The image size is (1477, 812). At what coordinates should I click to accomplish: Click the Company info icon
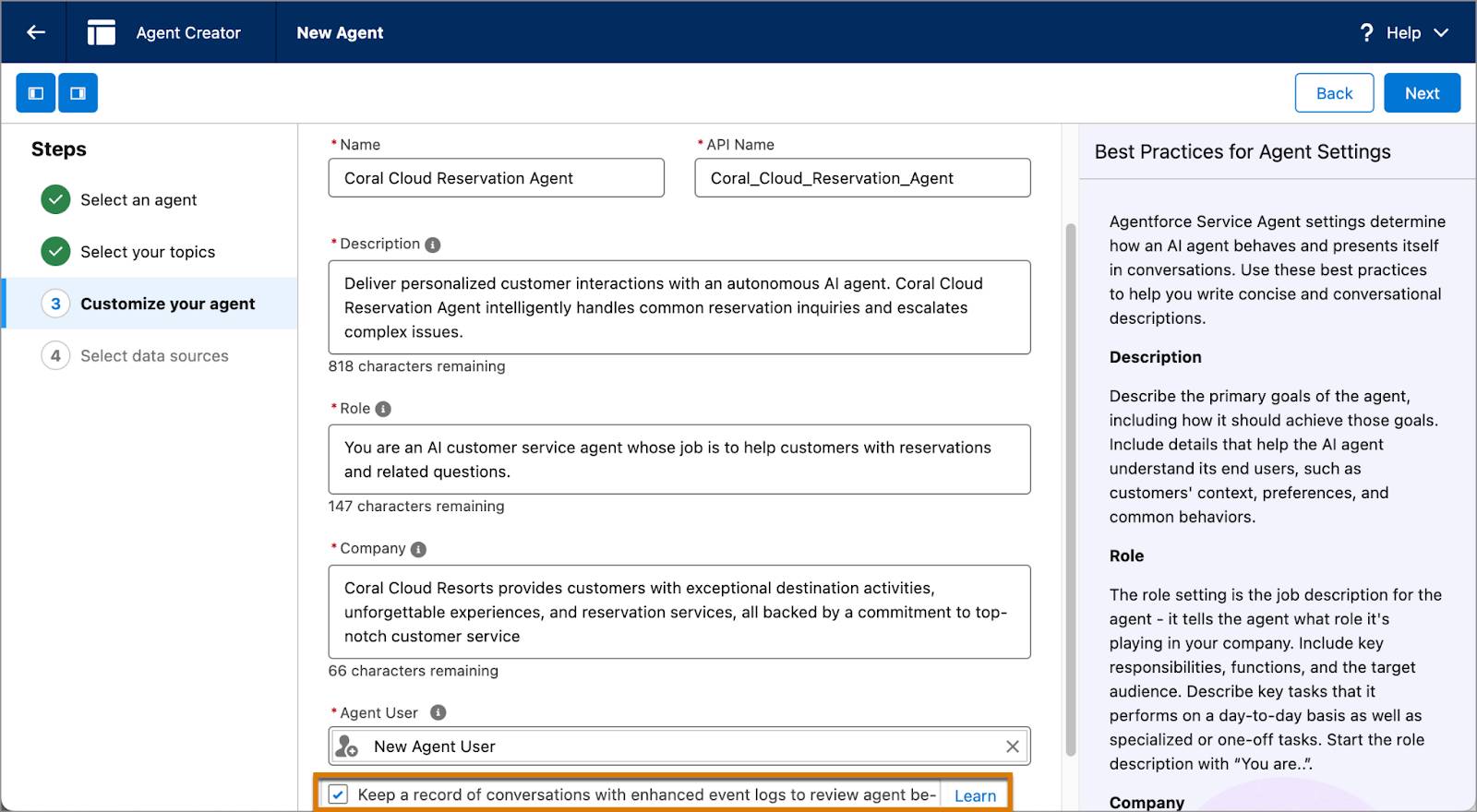click(x=418, y=549)
